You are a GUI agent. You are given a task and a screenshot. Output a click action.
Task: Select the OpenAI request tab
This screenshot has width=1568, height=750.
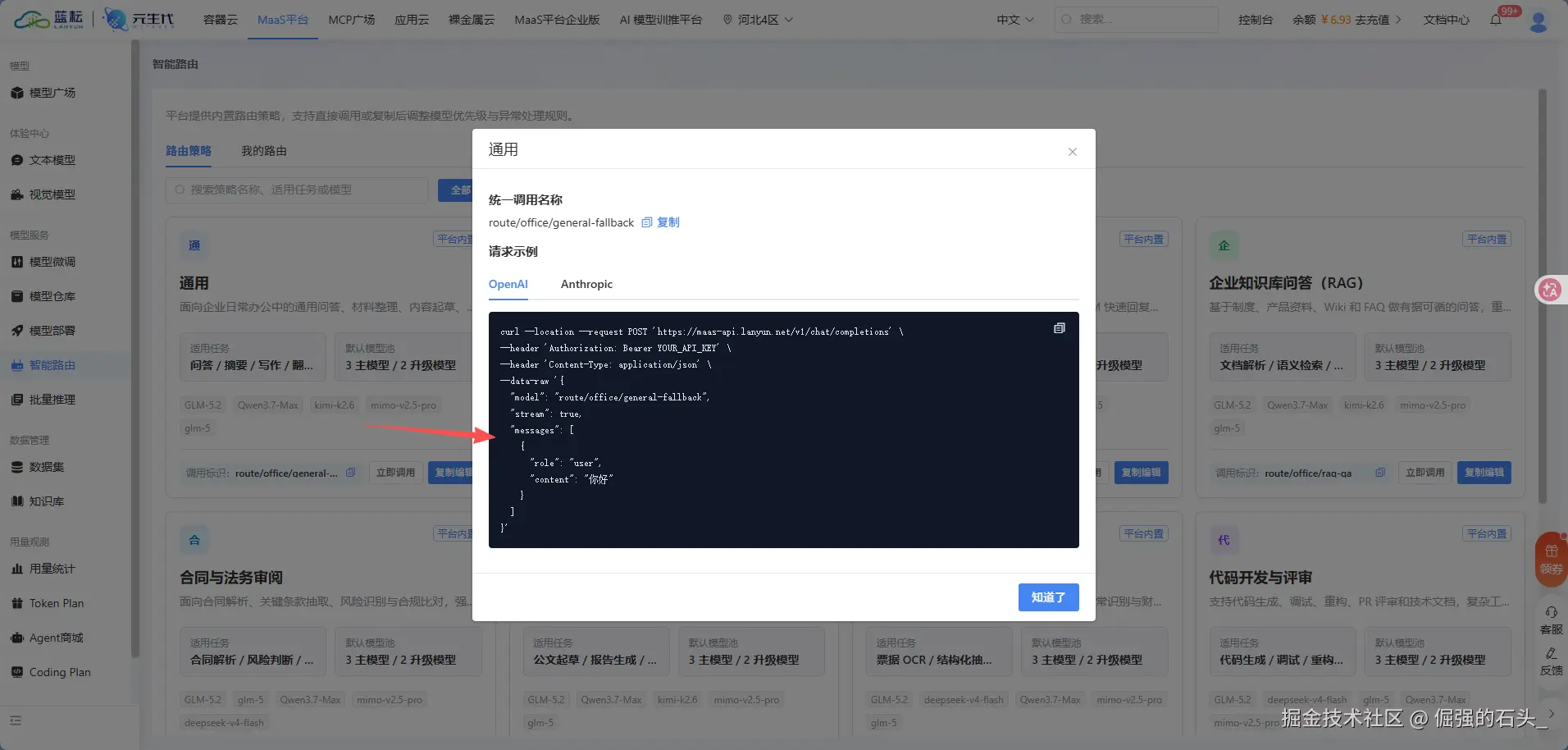pos(508,284)
